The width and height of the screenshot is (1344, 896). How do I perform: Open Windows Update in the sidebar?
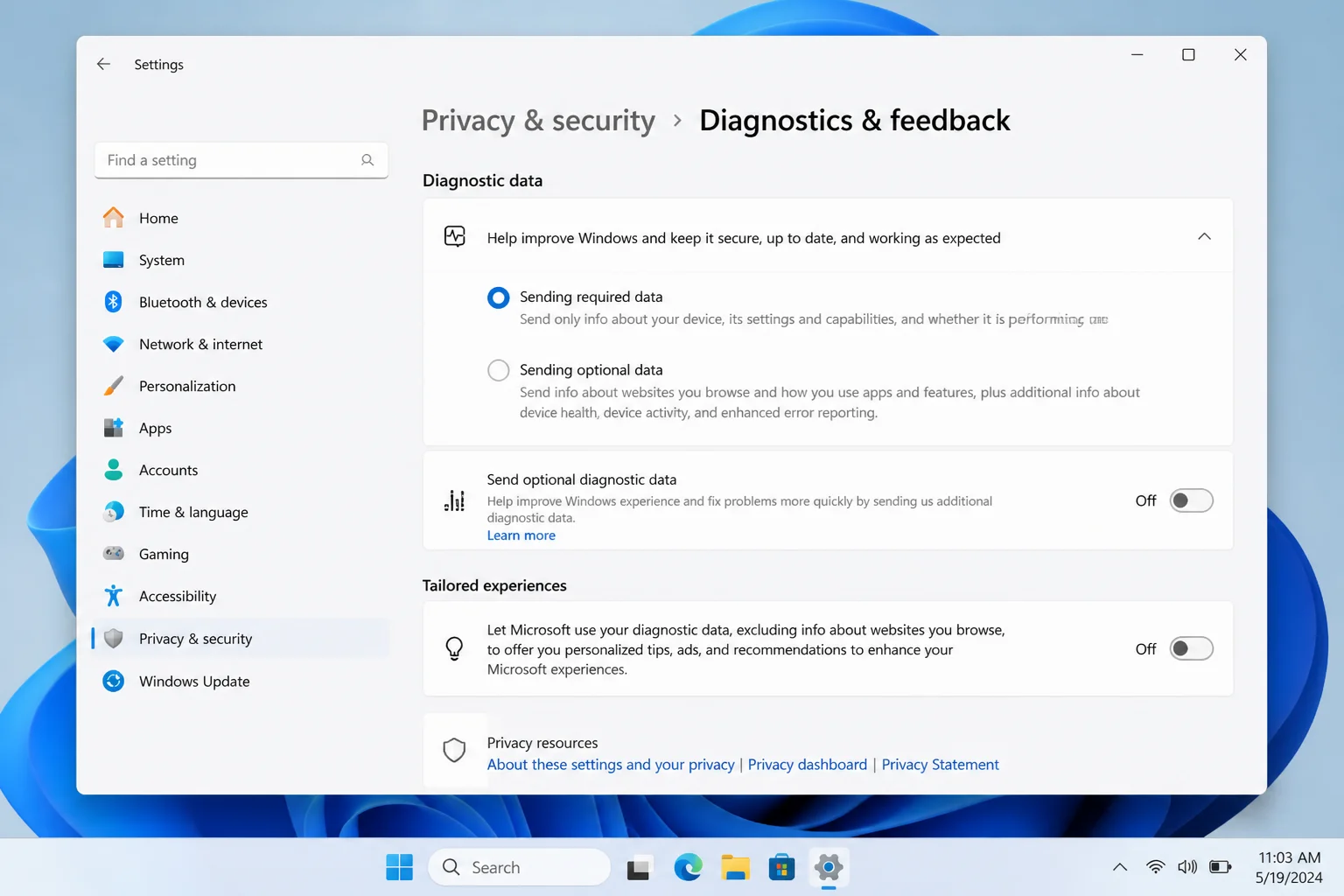tap(241, 681)
